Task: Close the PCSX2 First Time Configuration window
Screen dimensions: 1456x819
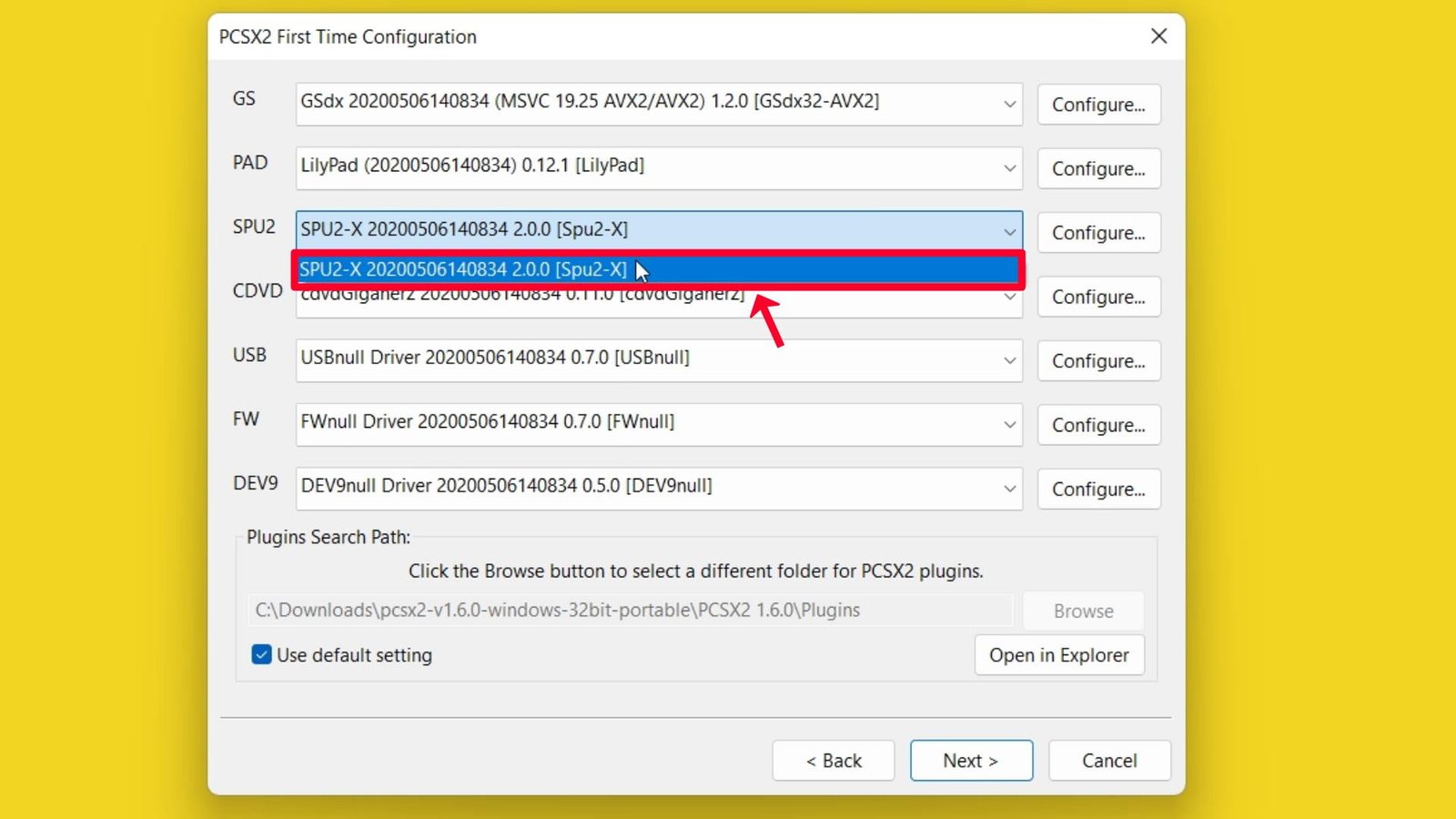Action: pos(1158,36)
